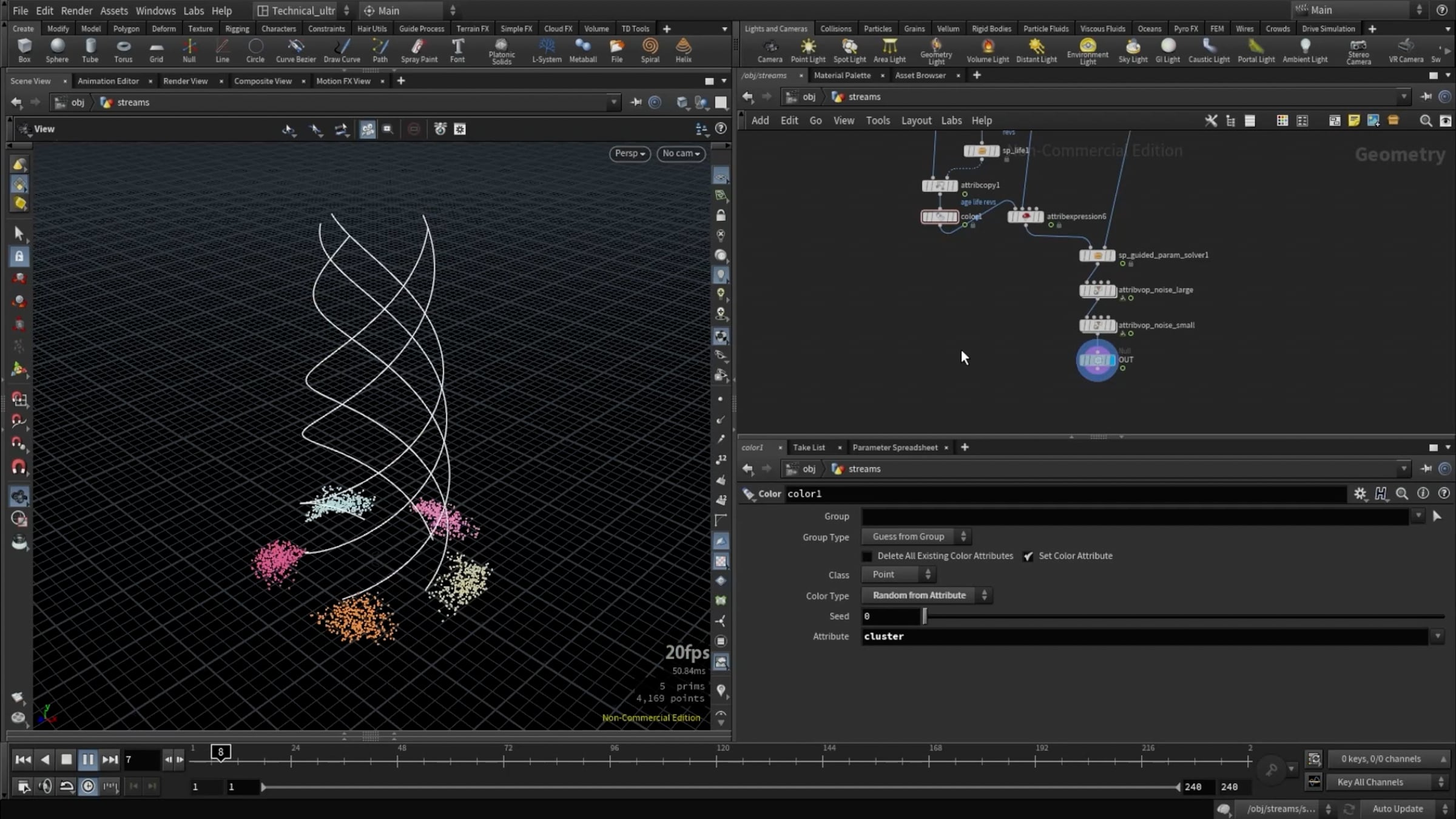Add a Sky Light
Image resolution: width=1456 pixels, height=819 pixels.
pos(1133,51)
